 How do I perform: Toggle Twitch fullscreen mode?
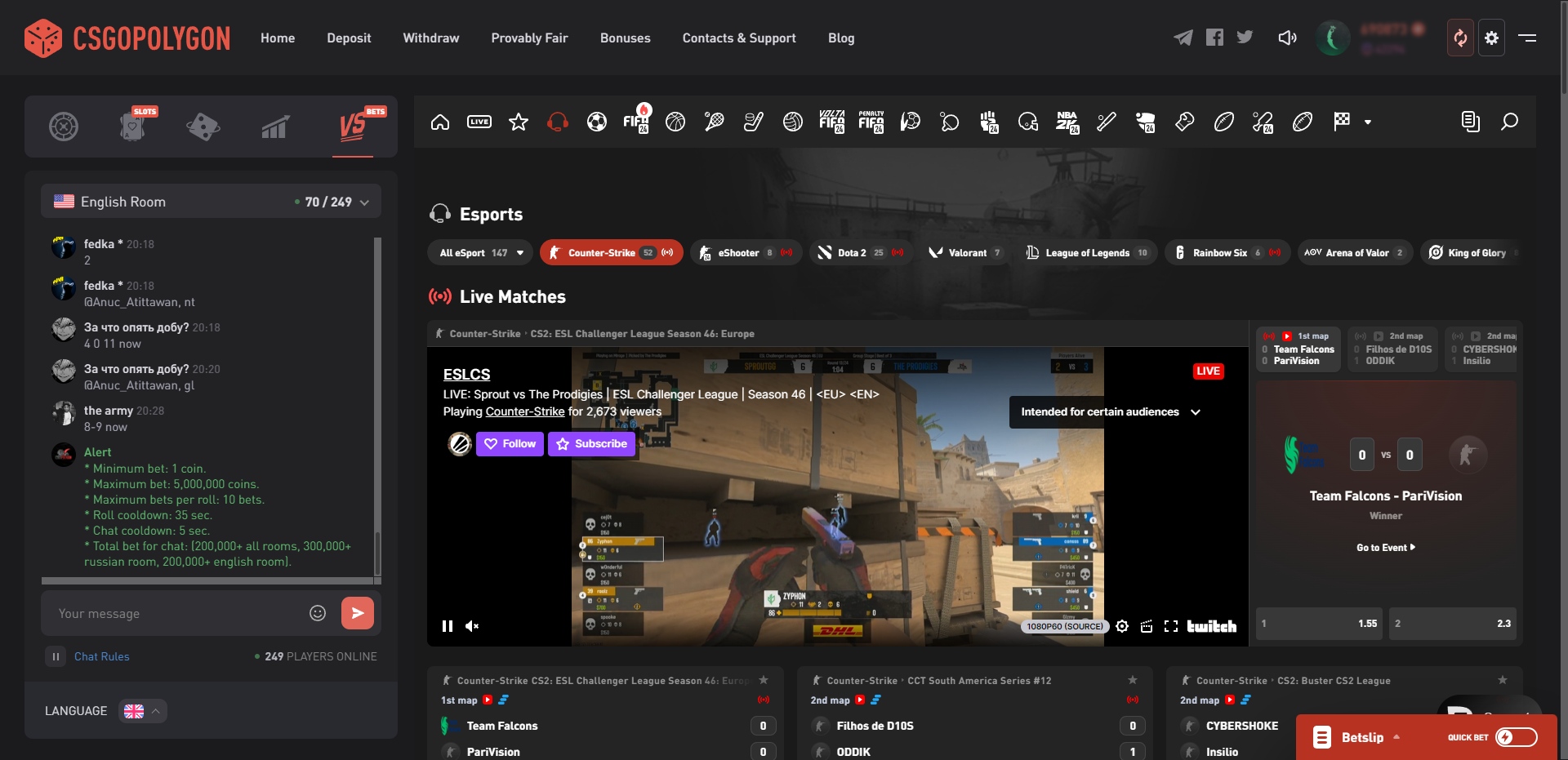(1170, 626)
